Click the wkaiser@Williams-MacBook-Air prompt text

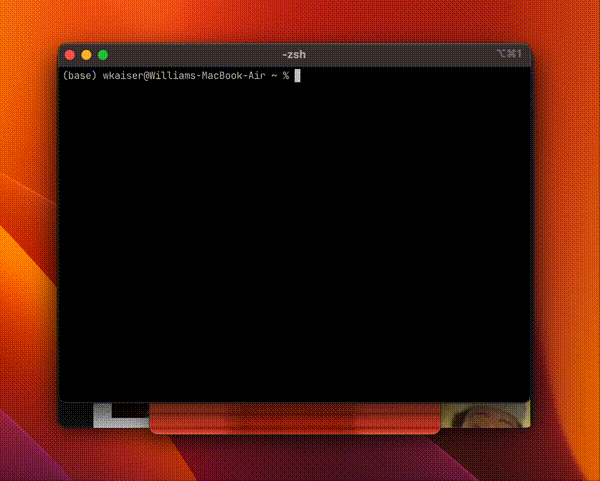pyautogui.click(x=182, y=76)
